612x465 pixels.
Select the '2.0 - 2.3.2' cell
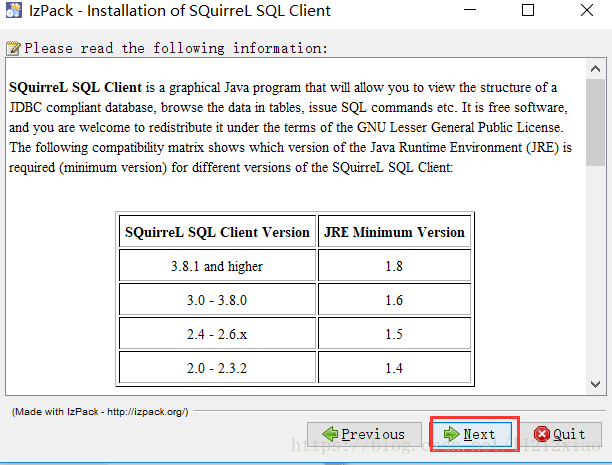[x=217, y=368]
